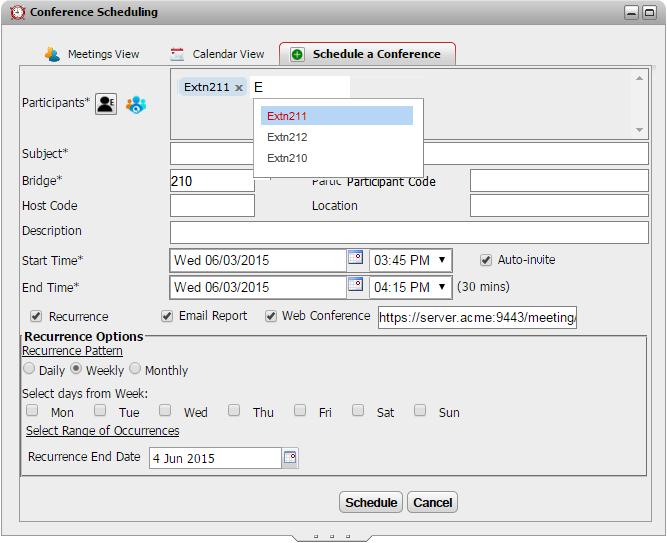Open the Recurrence End Date calendar
The width and height of the screenshot is (667, 543).
point(290,457)
